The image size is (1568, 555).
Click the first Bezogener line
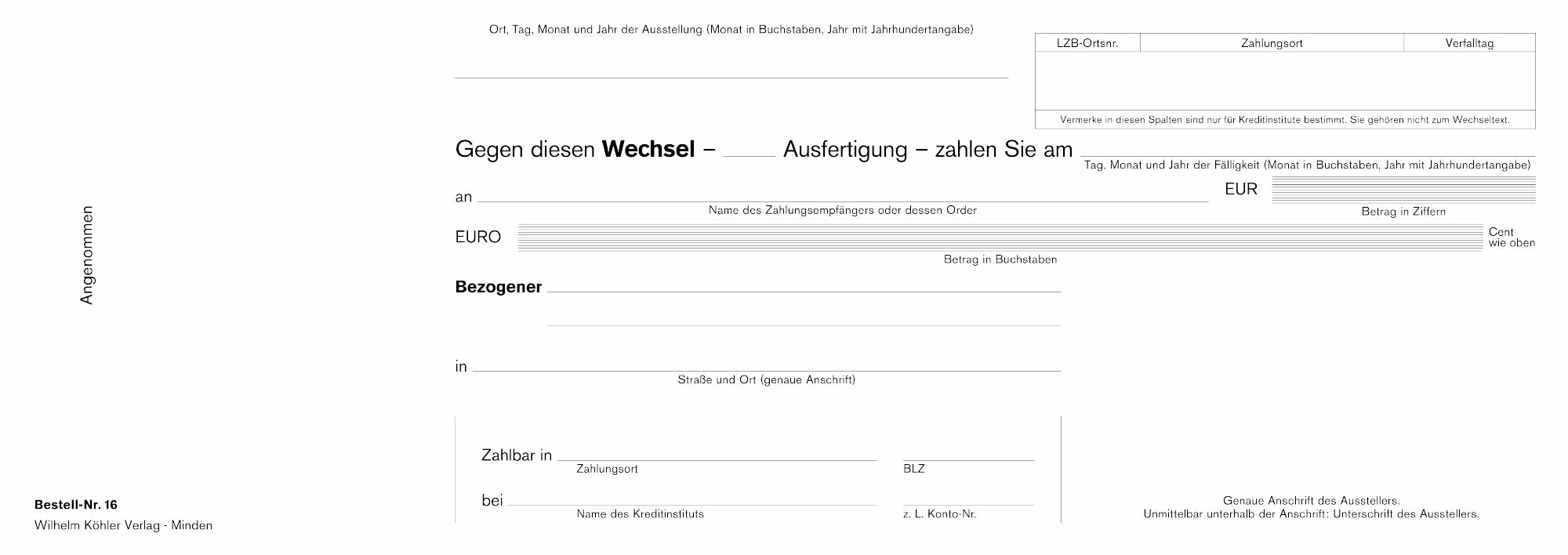pyautogui.click(x=804, y=291)
